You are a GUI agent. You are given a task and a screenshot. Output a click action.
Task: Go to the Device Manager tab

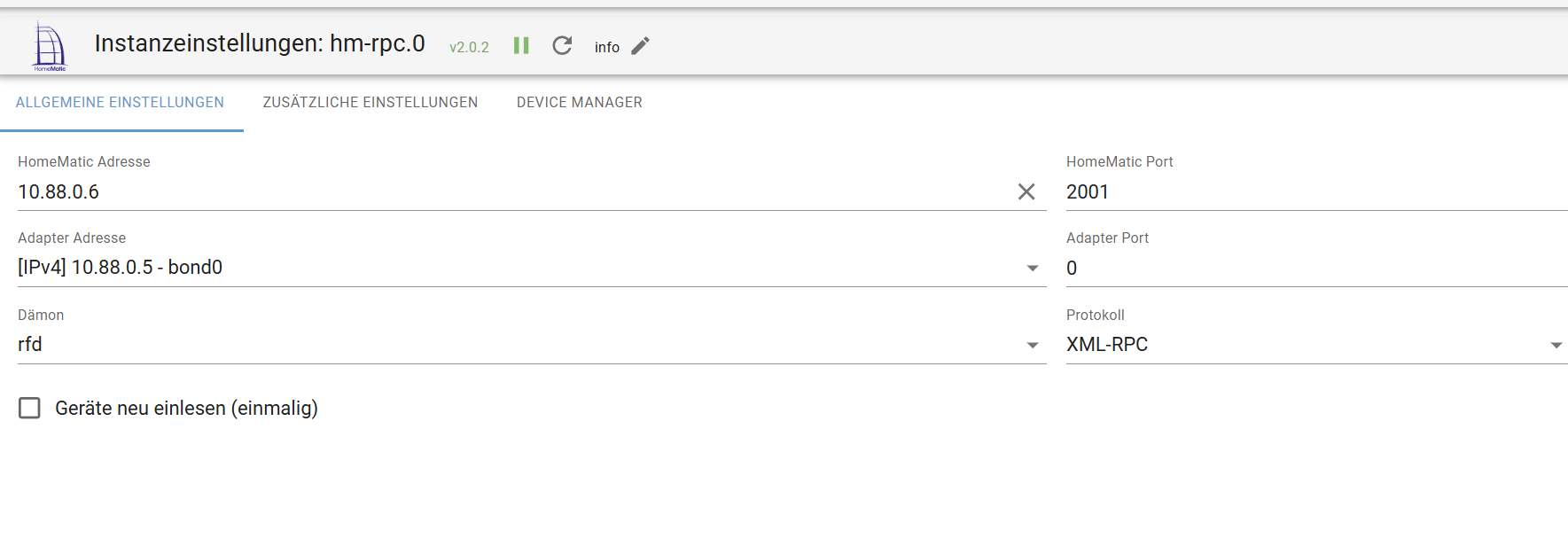pyautogui.click(x=580, y=103)
